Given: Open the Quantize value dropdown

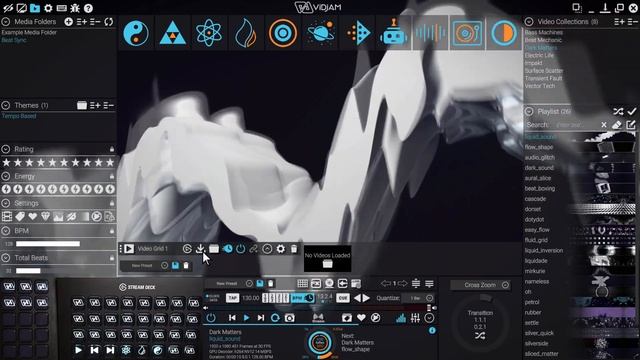Looking at the screenshot, I should [x=429, y=298].
